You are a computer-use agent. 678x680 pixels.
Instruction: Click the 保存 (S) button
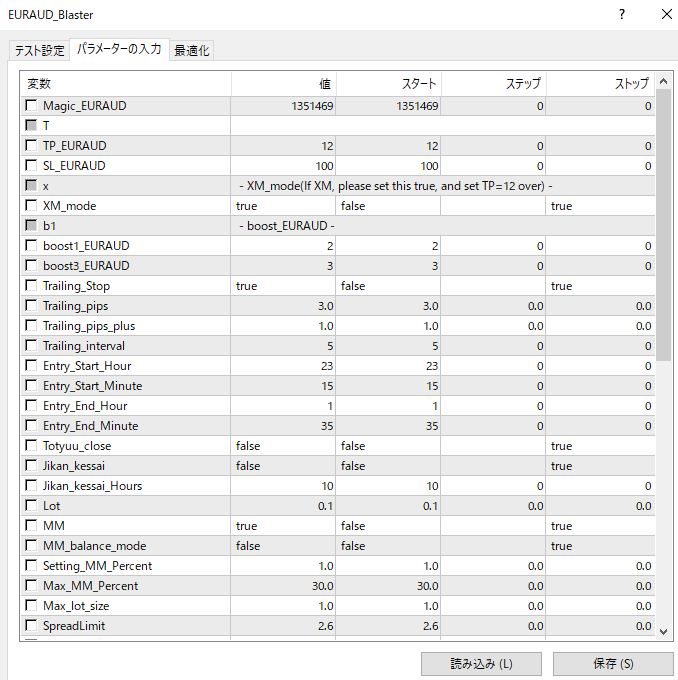point(613,664)
